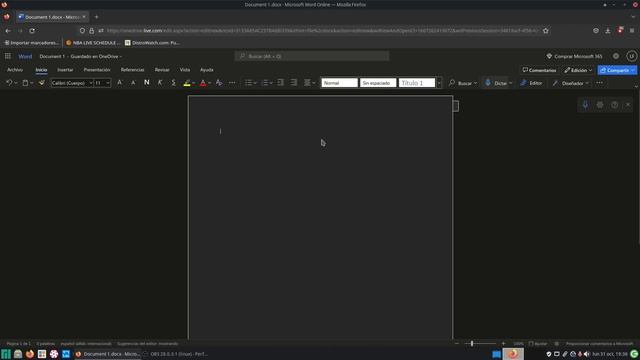The width and height of the screenshot is (640, 360).
Task: Show more ribbon commands ellipsis at right
Action: pos(599,83)
